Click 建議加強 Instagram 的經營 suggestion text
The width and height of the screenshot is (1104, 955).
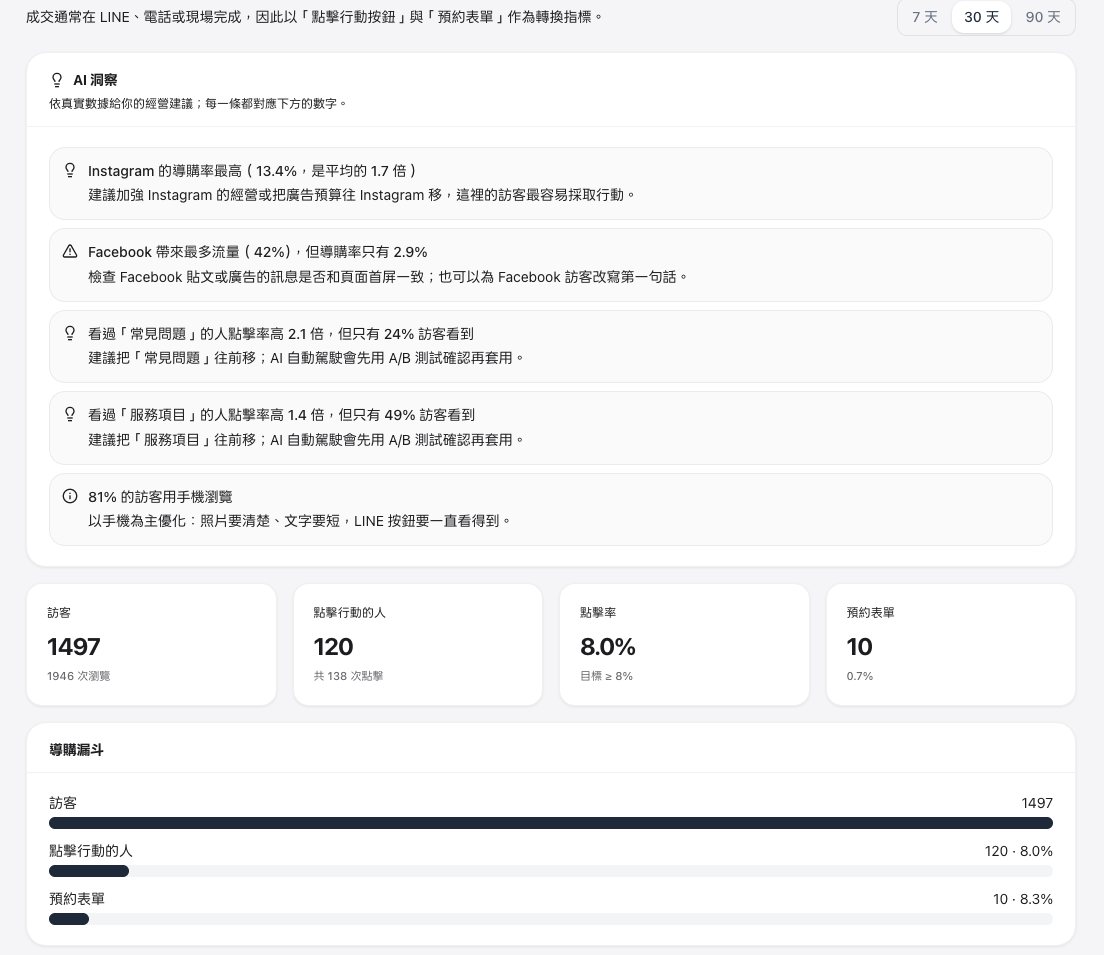[x=361, y=194]
